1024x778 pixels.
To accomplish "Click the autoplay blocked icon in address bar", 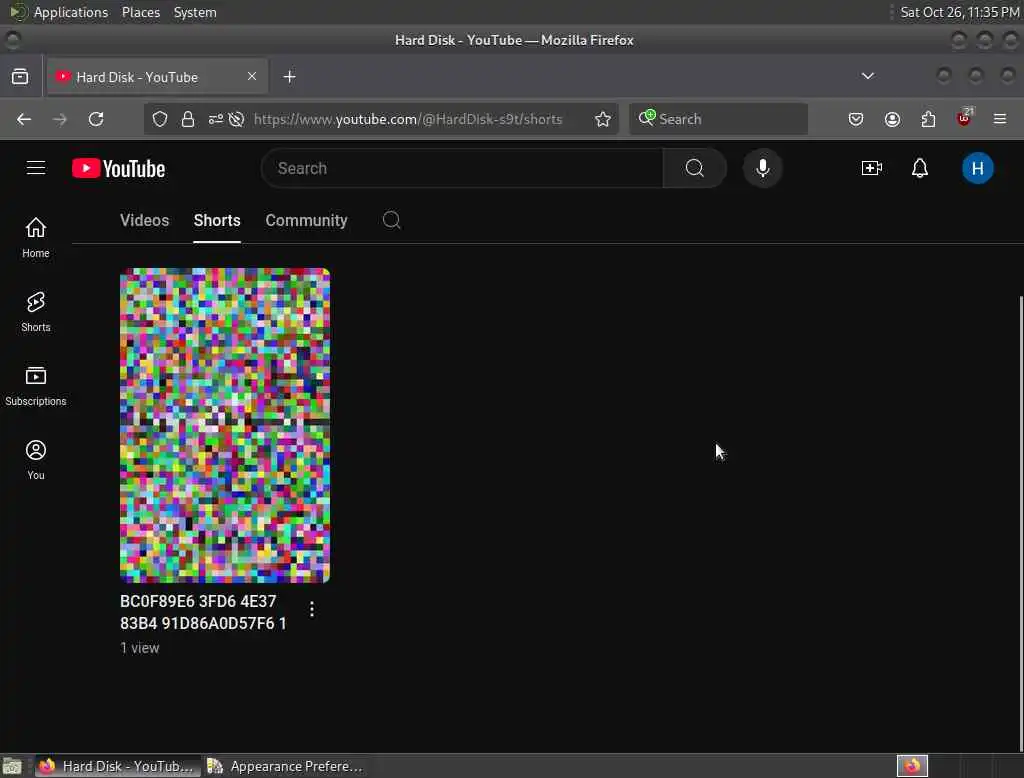I will (236, 119).
